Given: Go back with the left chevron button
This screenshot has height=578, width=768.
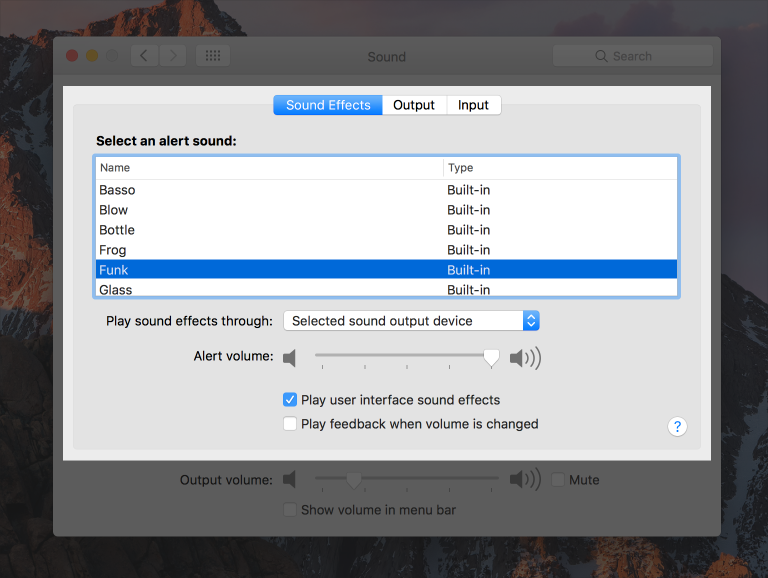Looking at the screenshot, I should click(144, 56).
